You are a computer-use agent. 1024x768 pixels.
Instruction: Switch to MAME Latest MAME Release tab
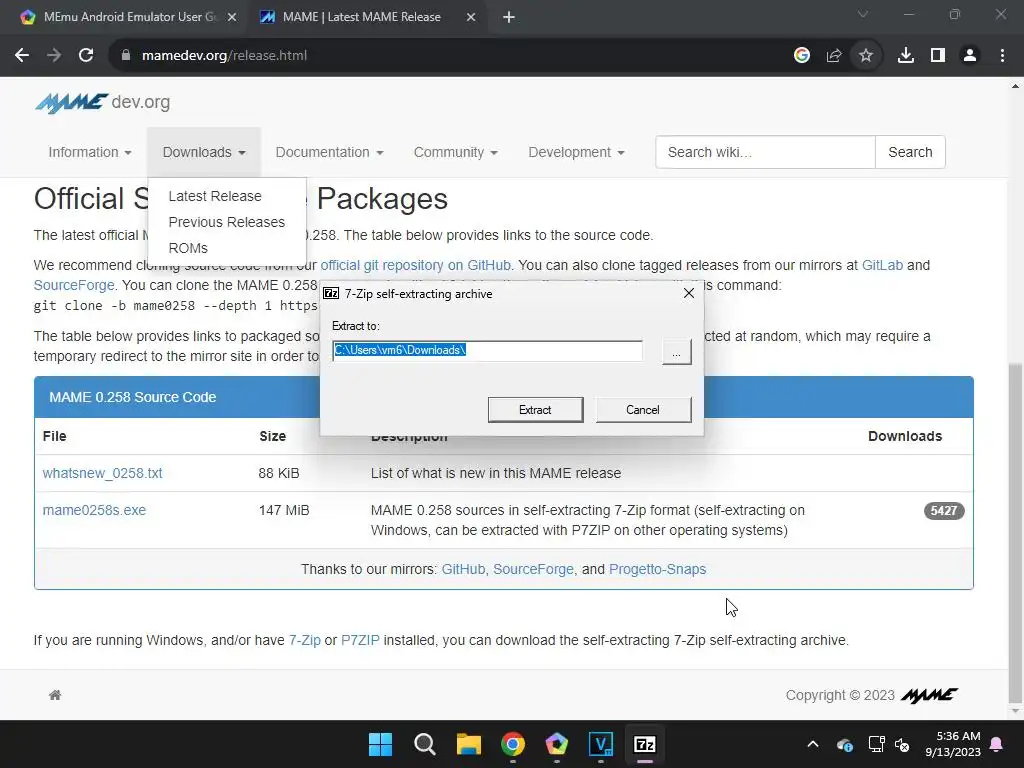[x=362, y=17]
